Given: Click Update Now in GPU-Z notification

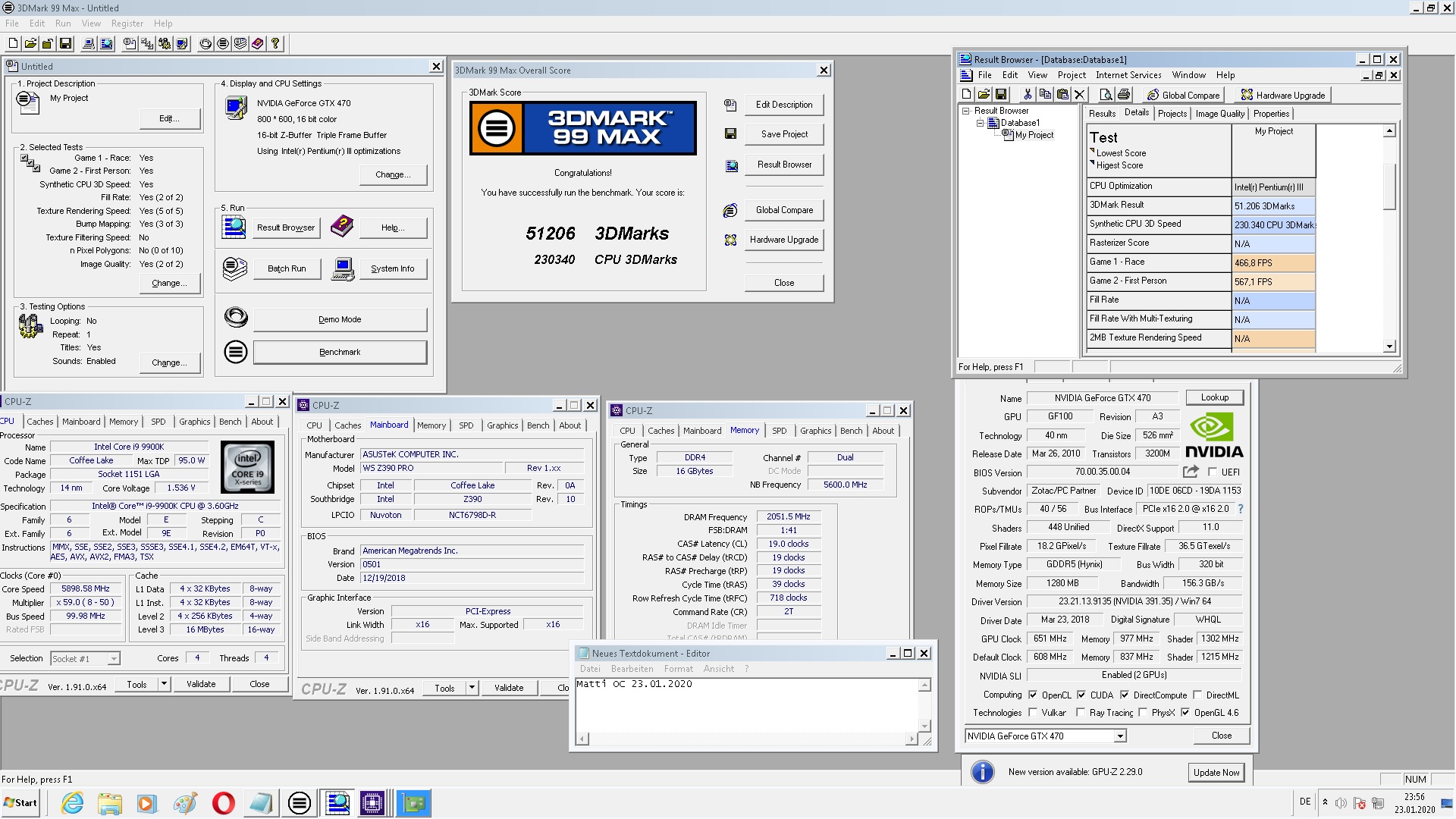Looking at the screenshot, I should pos(1216,772).
